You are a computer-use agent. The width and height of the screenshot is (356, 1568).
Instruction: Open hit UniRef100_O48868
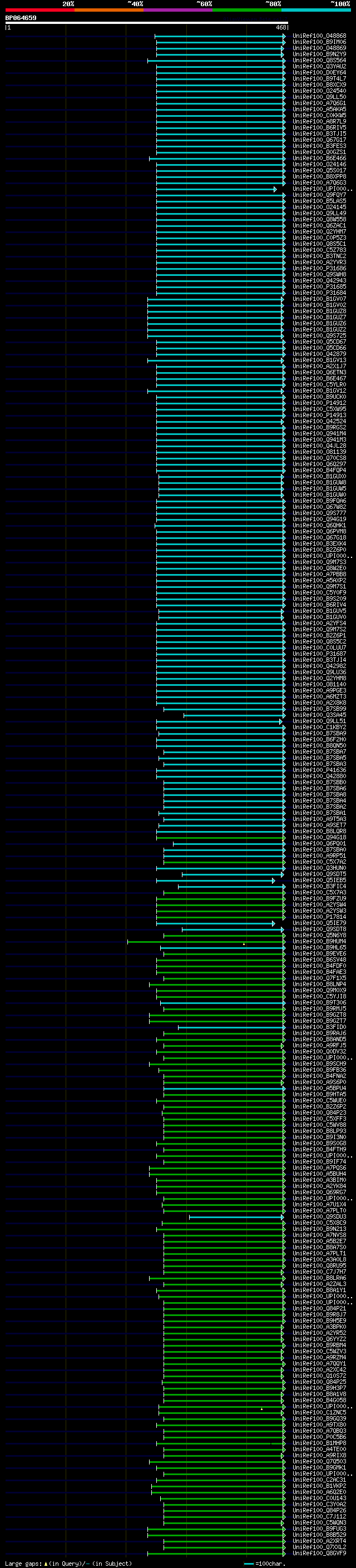click(319, 36)
